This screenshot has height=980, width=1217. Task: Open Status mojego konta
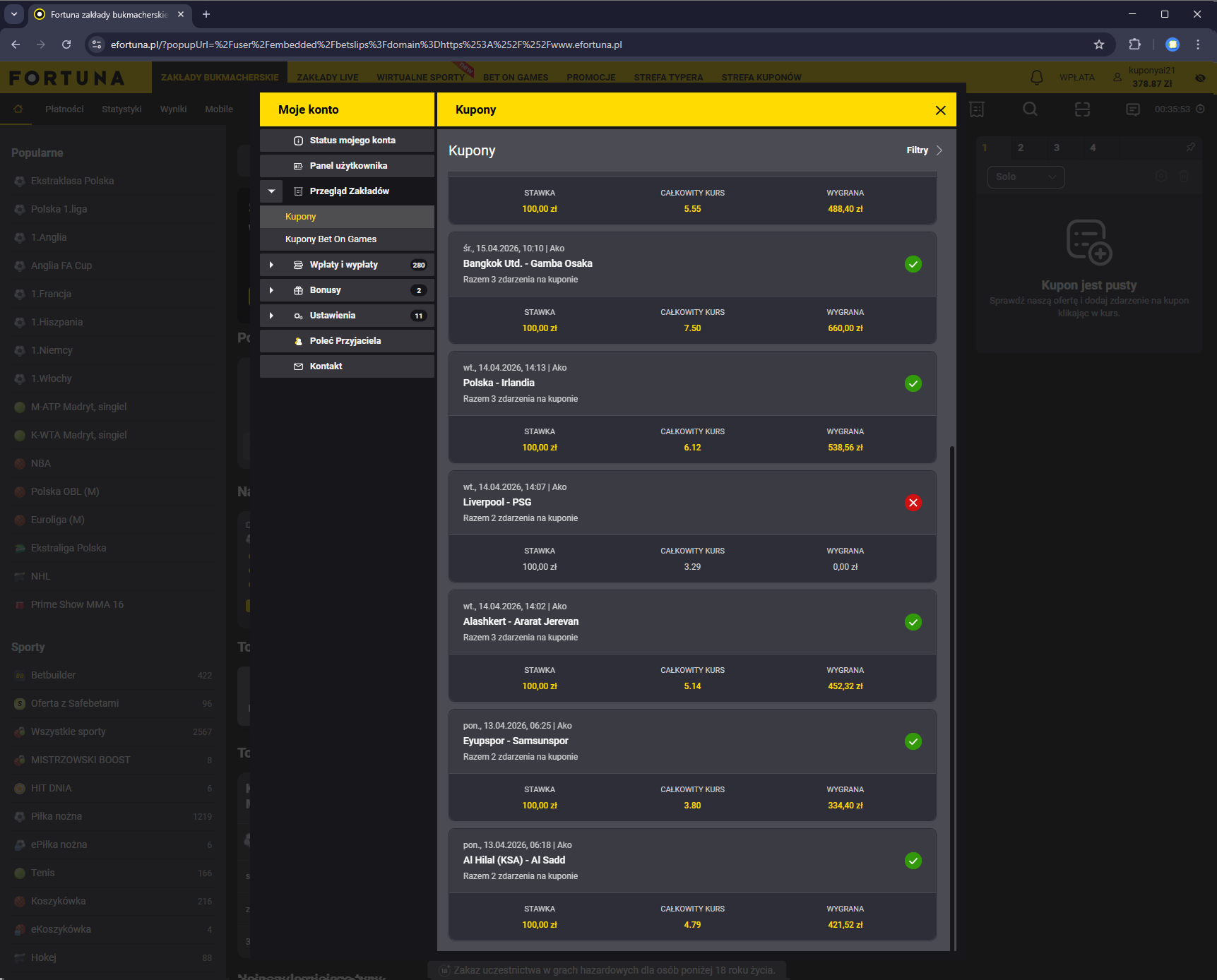tap(347, 141)
